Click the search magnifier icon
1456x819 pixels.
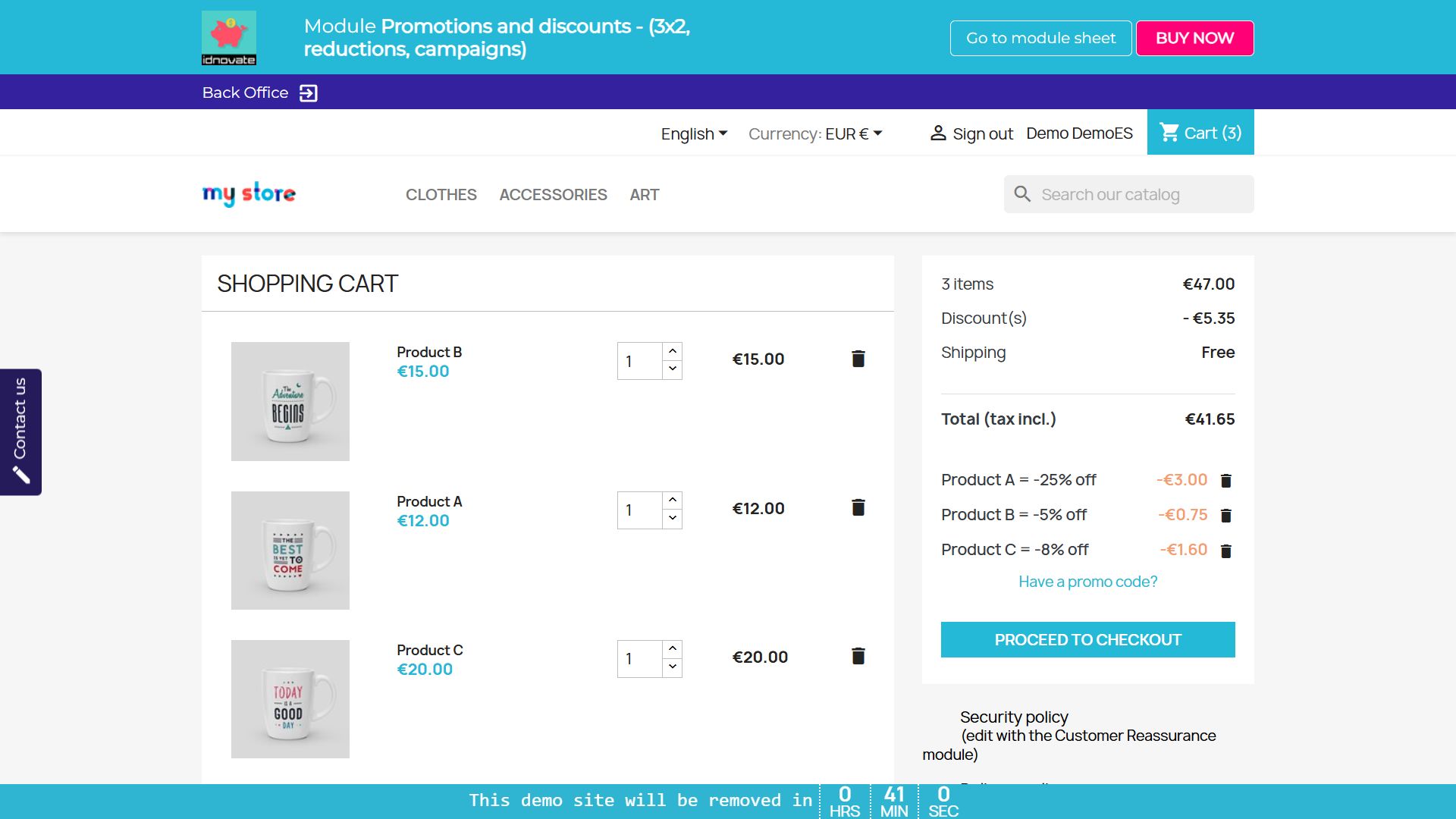1022,194
